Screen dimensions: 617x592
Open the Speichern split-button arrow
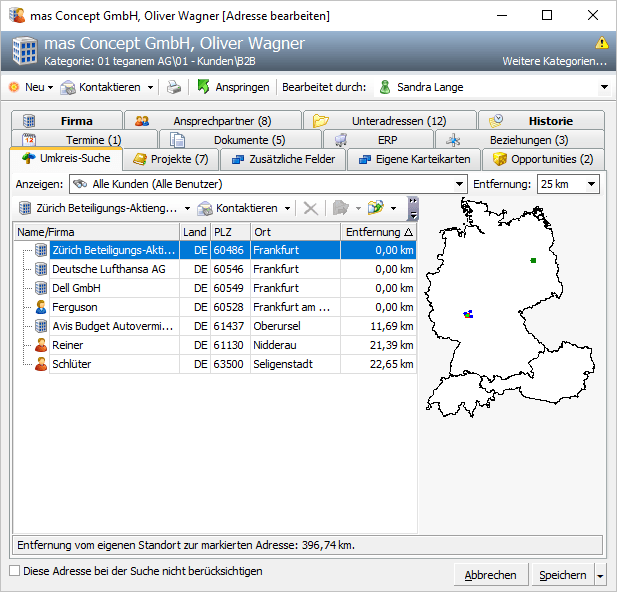(x=600, y=576)
